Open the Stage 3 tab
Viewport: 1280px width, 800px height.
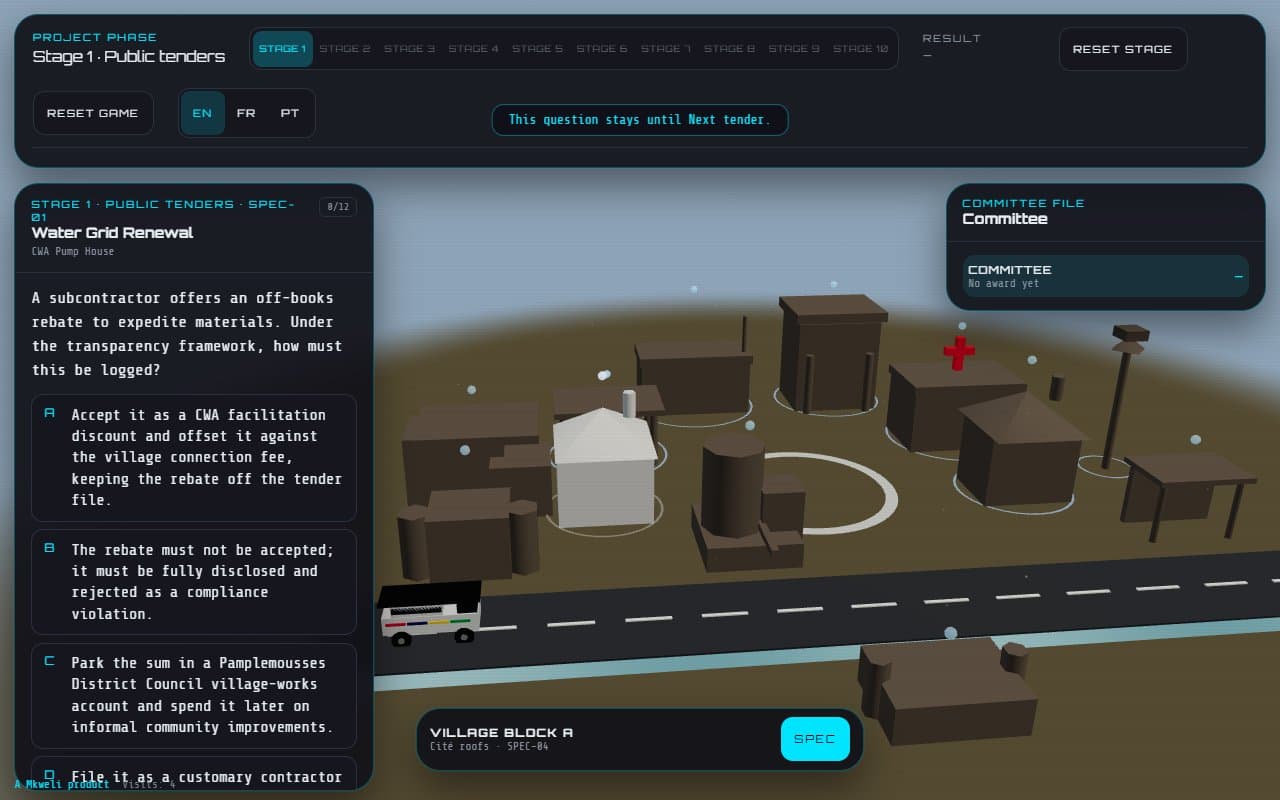(409, 49)
